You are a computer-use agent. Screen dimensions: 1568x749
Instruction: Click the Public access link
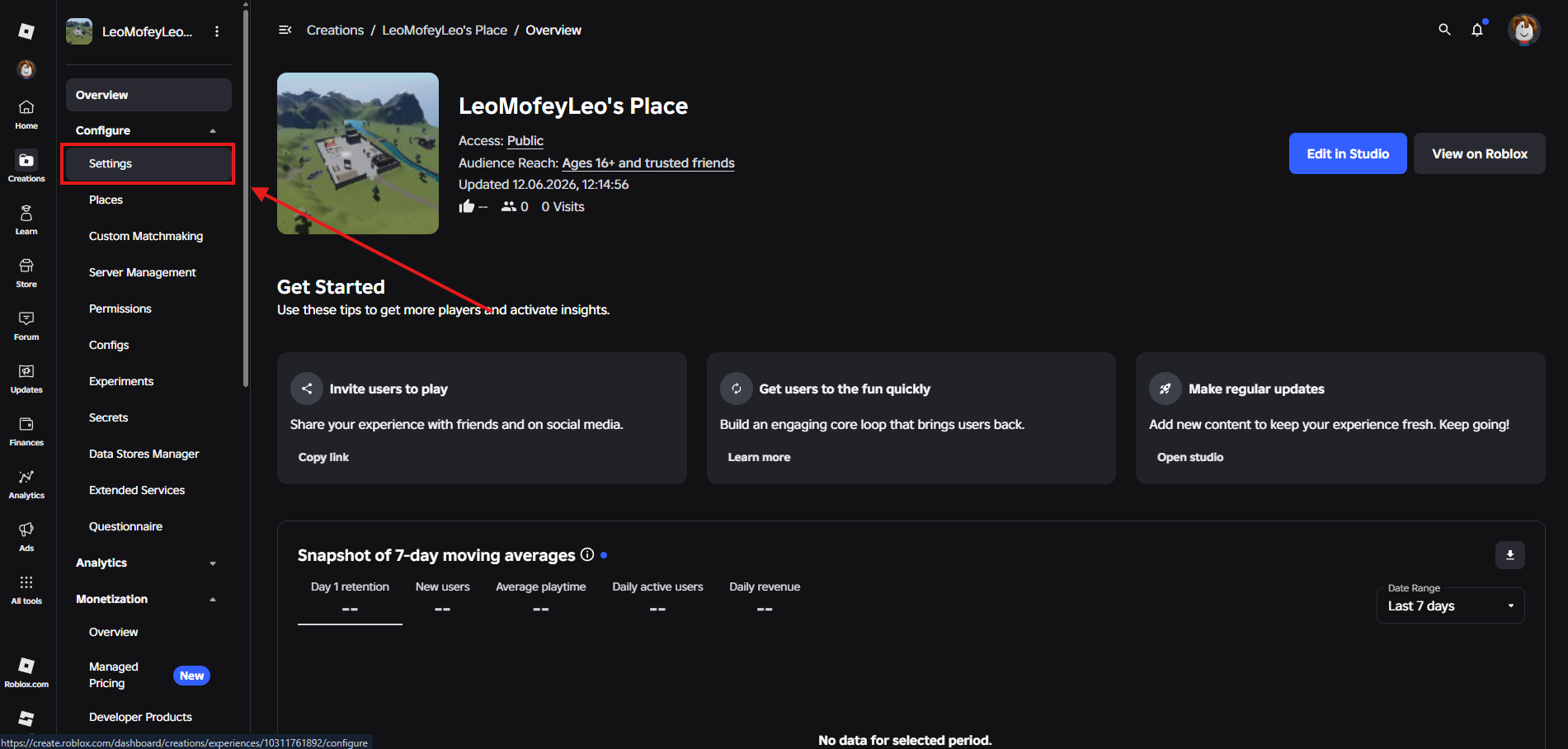coord(525,141)
